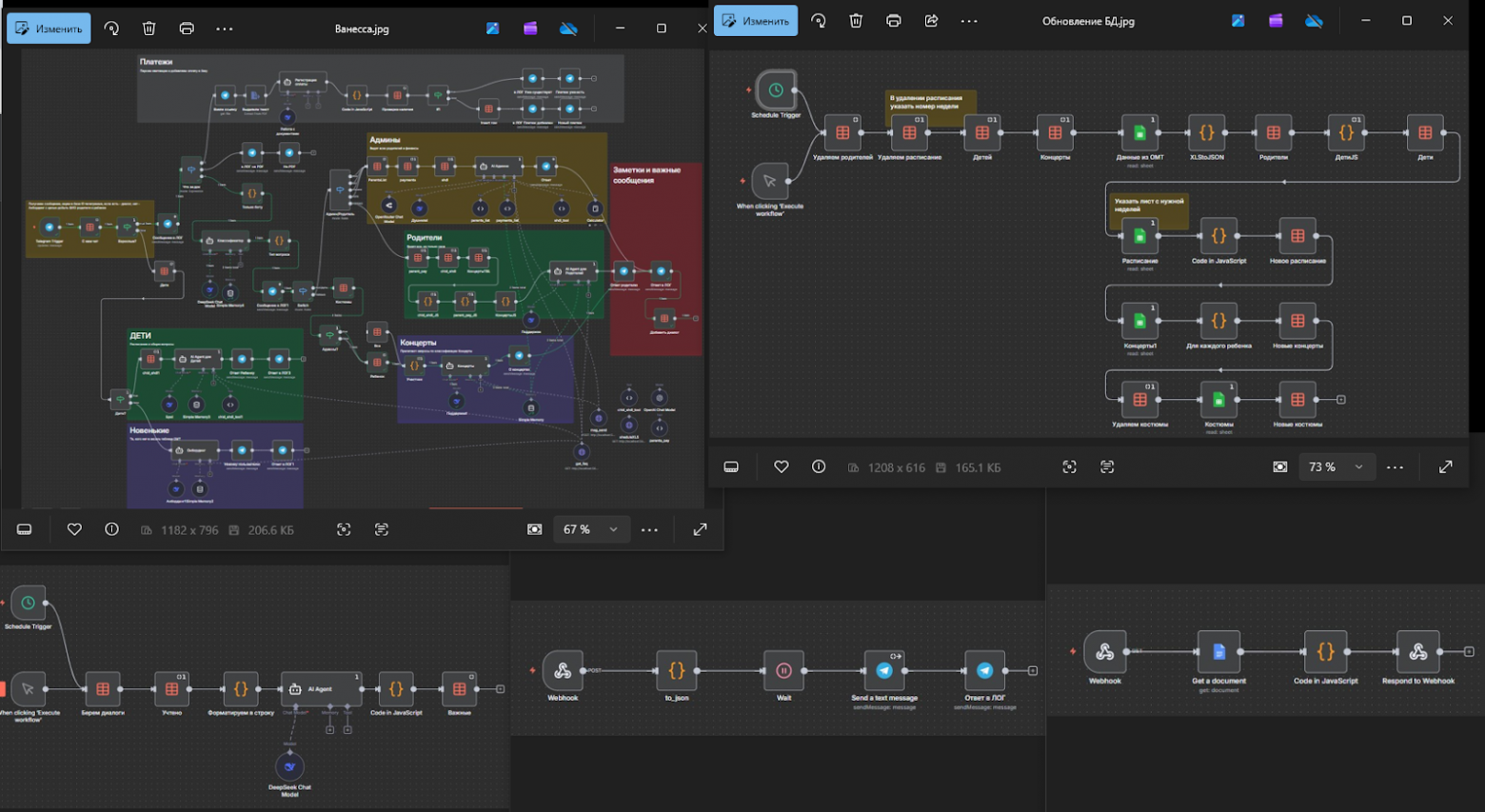Share the Обновление БД.jpg image
Viewport: 1485px width, 812px height.
(x=931, y=21)
